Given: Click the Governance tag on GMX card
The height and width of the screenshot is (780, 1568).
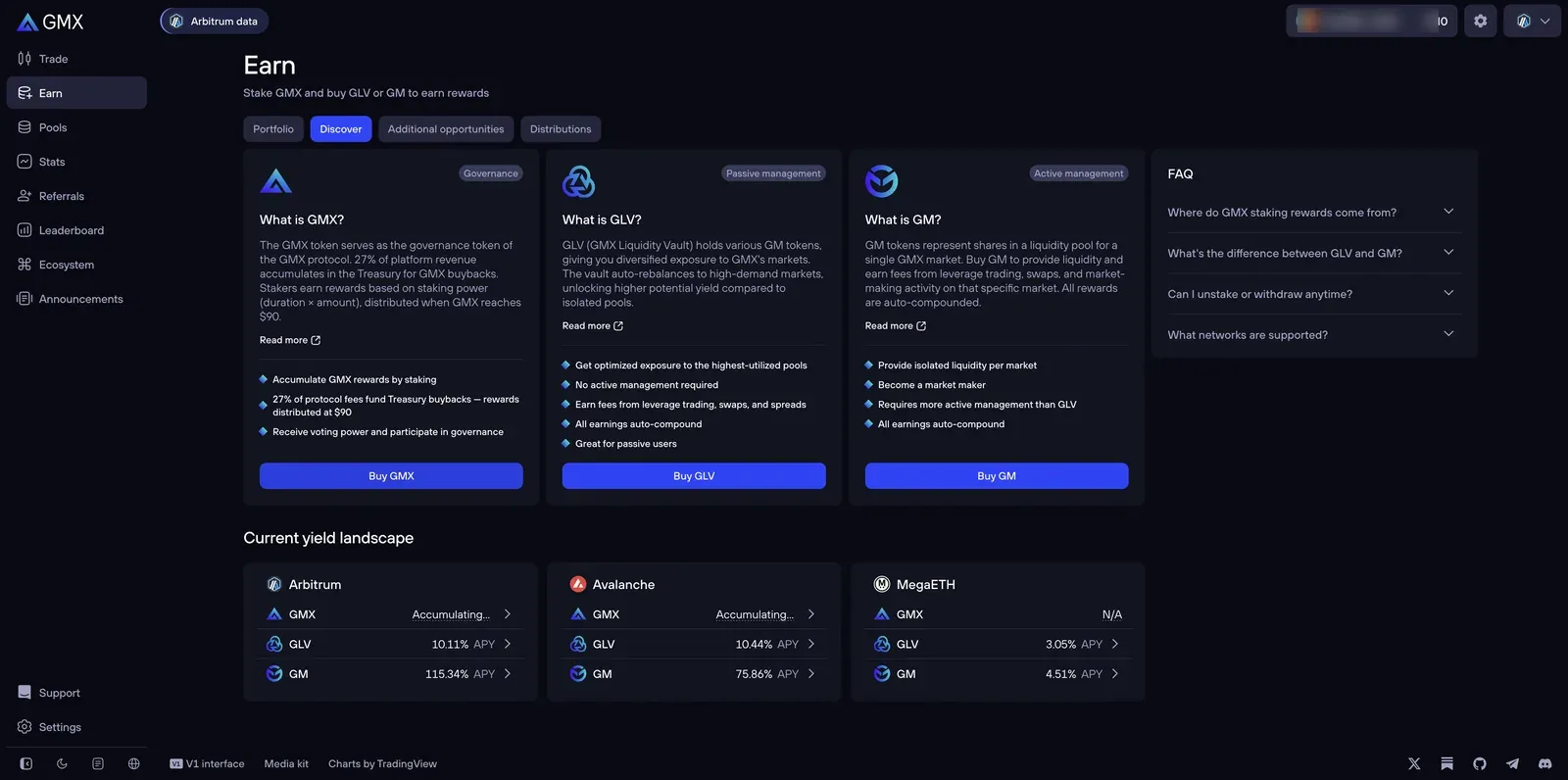Looking at the screenshot, I should [491, 173].
